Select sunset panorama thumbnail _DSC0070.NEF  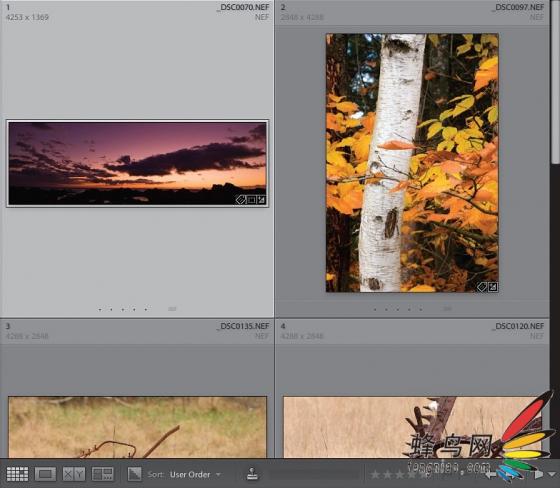[x=138, y=163]
